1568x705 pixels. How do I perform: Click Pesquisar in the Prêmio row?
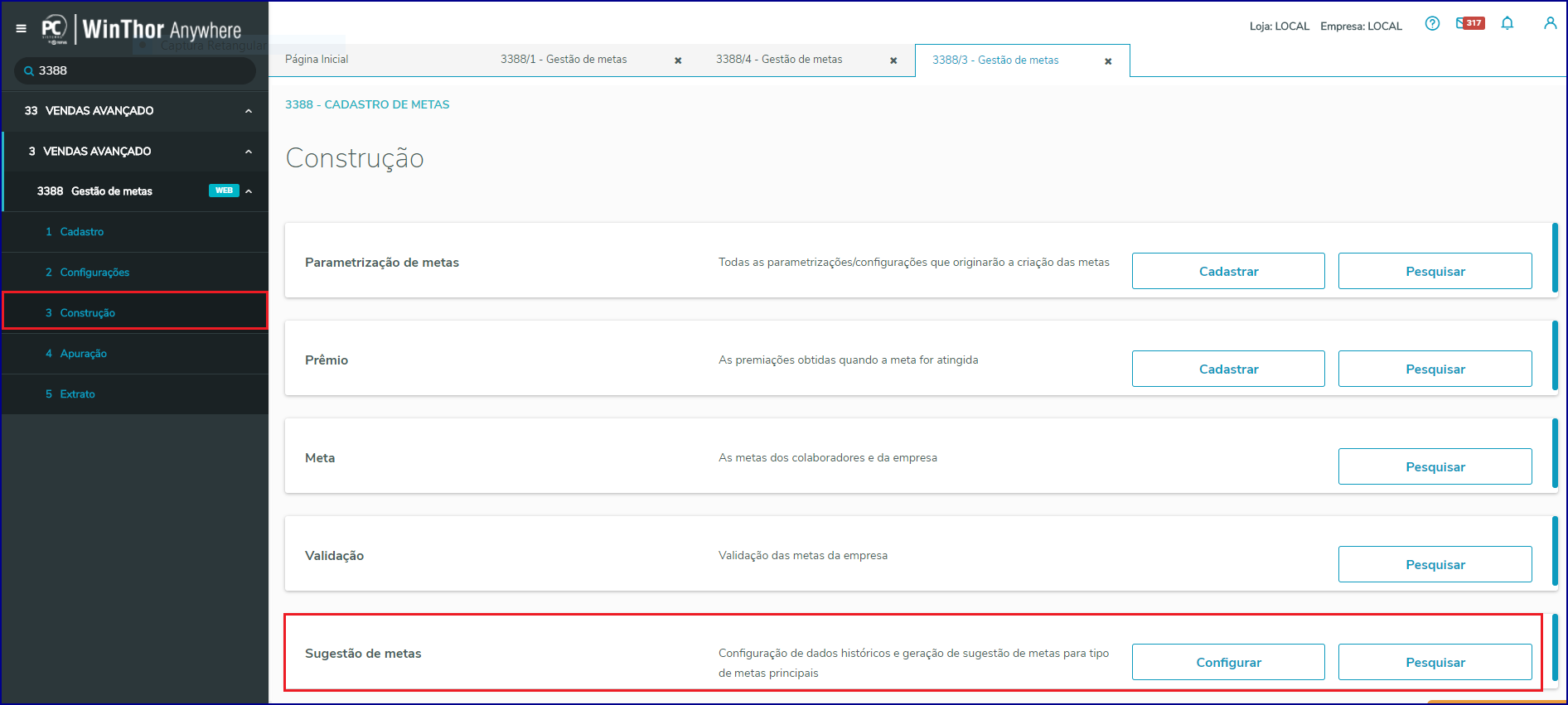click(x=1435, y=369)
